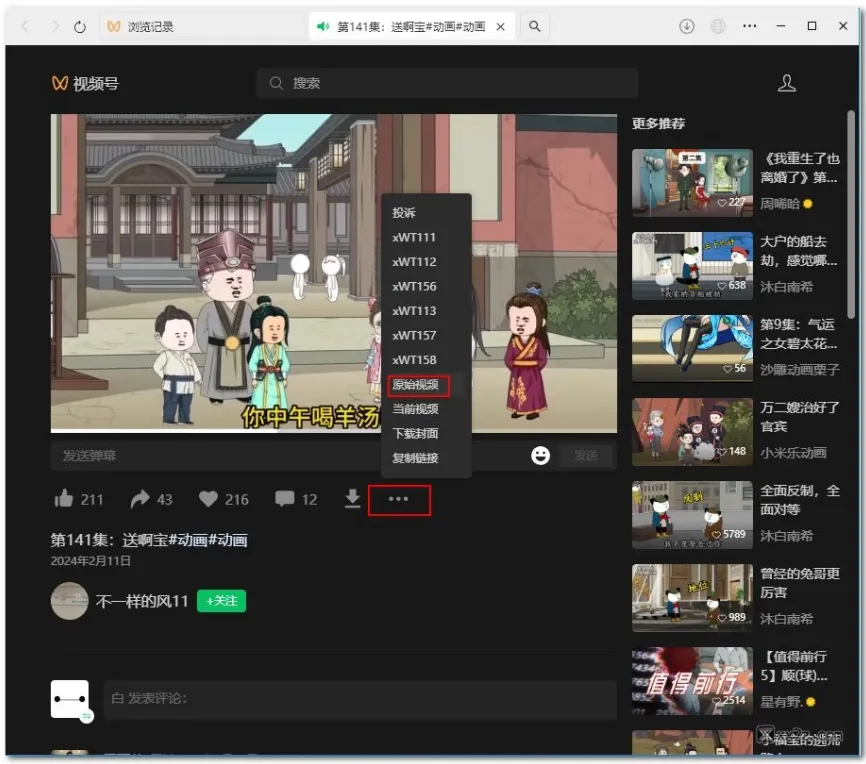The height and width of the screenshot is (764, 866).
Task: Click the browser back arrow
Action: 25,26
